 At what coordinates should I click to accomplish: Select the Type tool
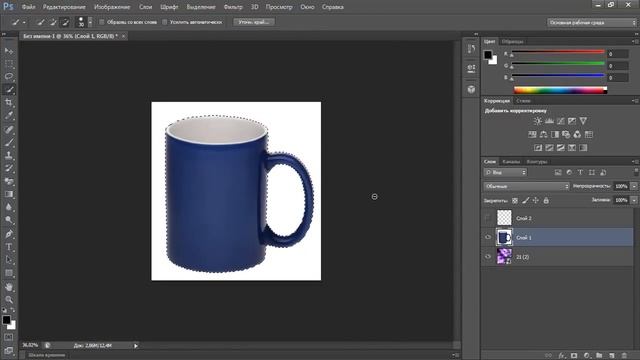9,247
